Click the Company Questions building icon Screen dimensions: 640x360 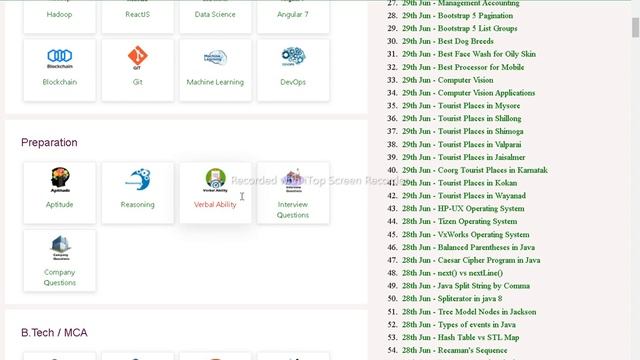[60, 248]
